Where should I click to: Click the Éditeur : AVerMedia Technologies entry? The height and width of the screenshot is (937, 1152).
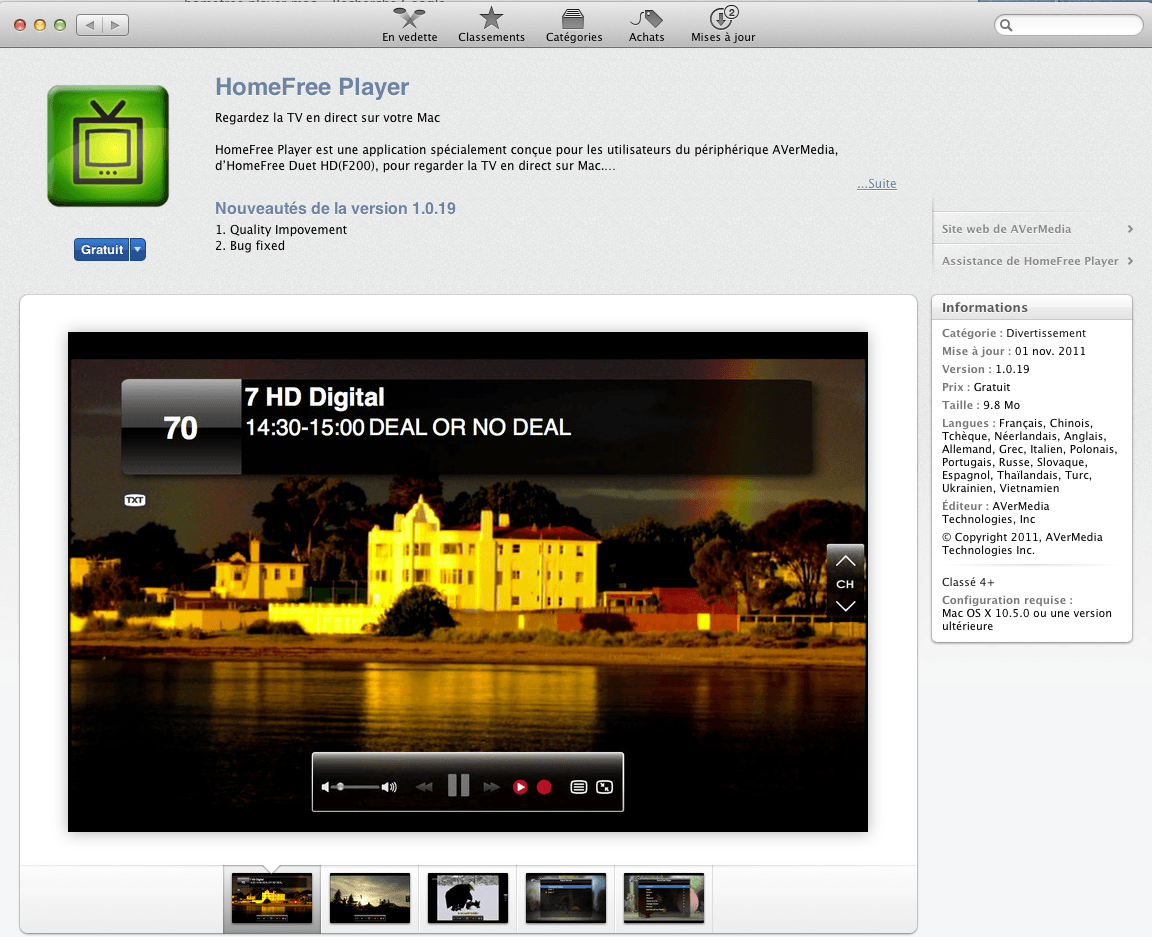996,513
